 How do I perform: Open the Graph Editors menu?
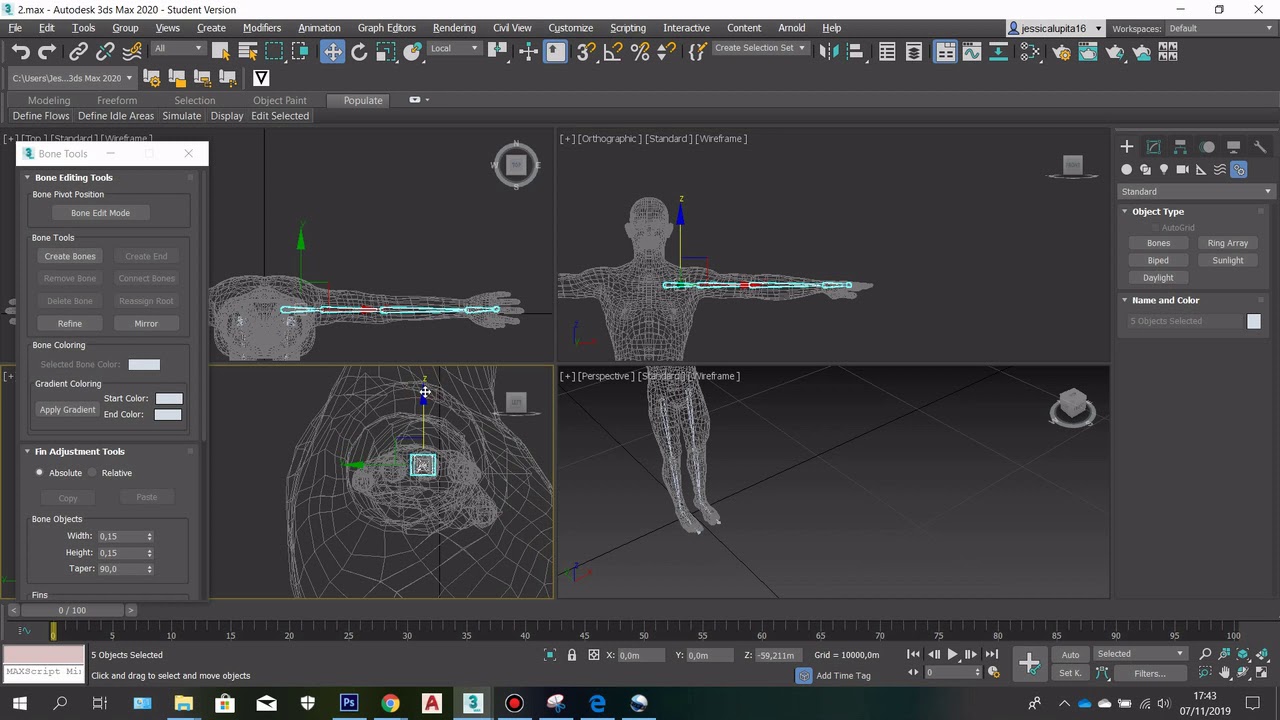(386, 28)
